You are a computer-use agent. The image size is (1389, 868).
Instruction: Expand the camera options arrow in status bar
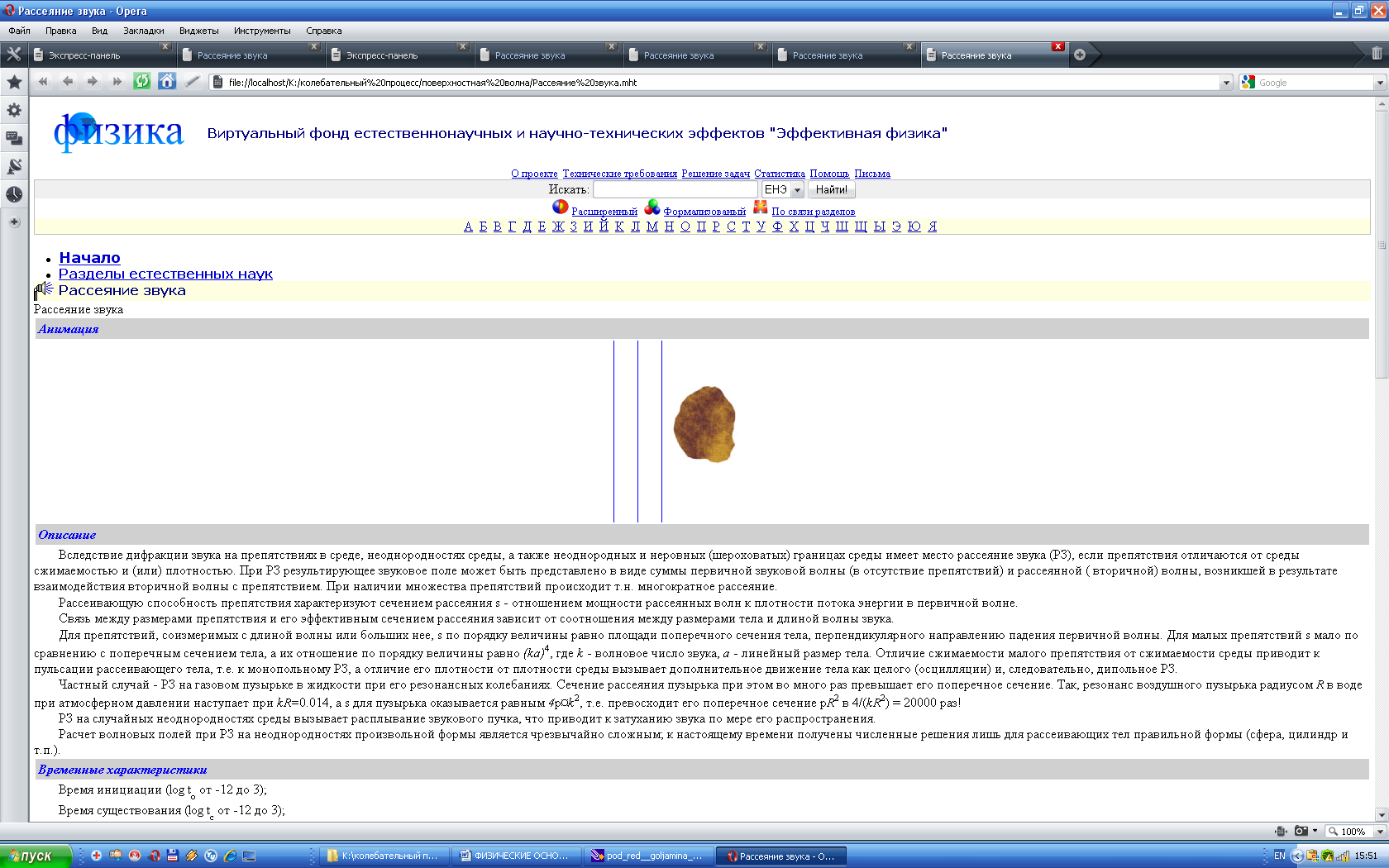point(1315,831)
